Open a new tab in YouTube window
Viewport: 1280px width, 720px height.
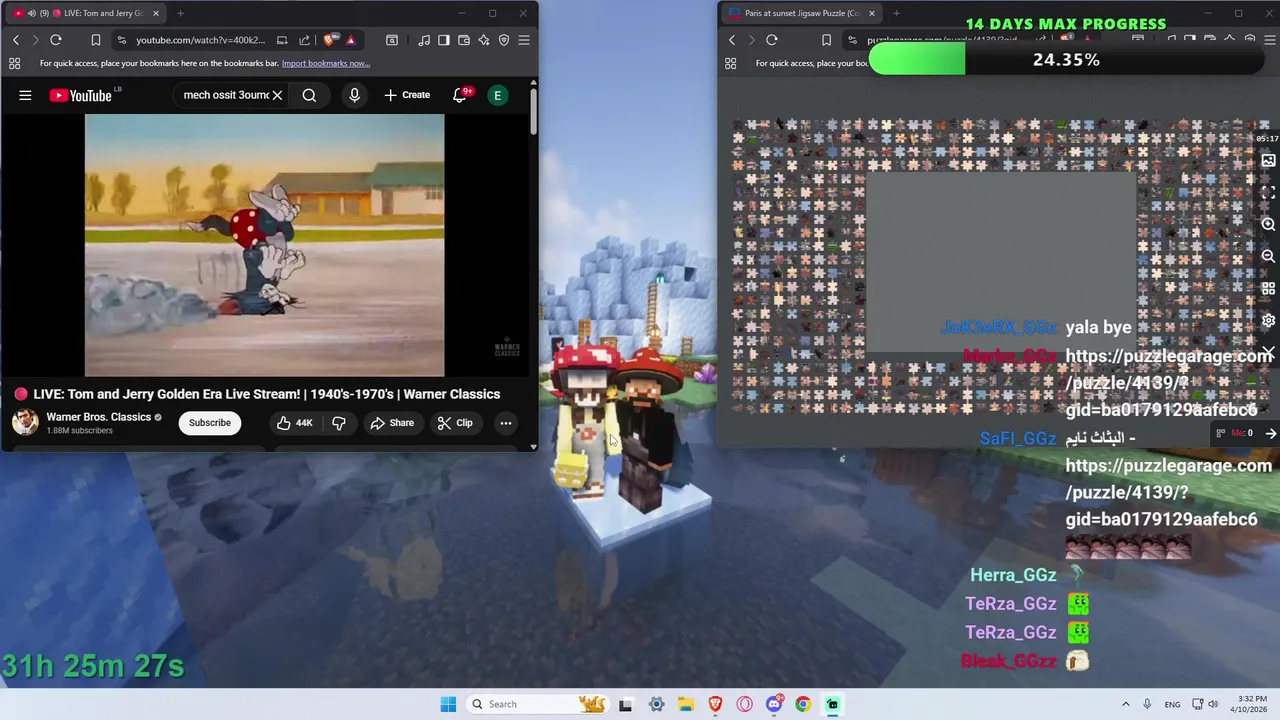pos(180,13)
